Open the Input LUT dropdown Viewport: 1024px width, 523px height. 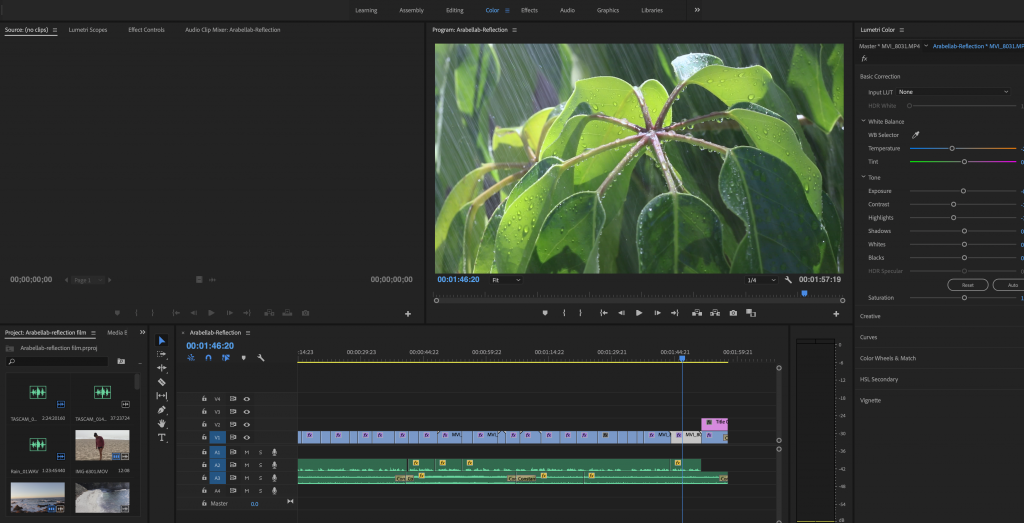[x=953, y=92]
